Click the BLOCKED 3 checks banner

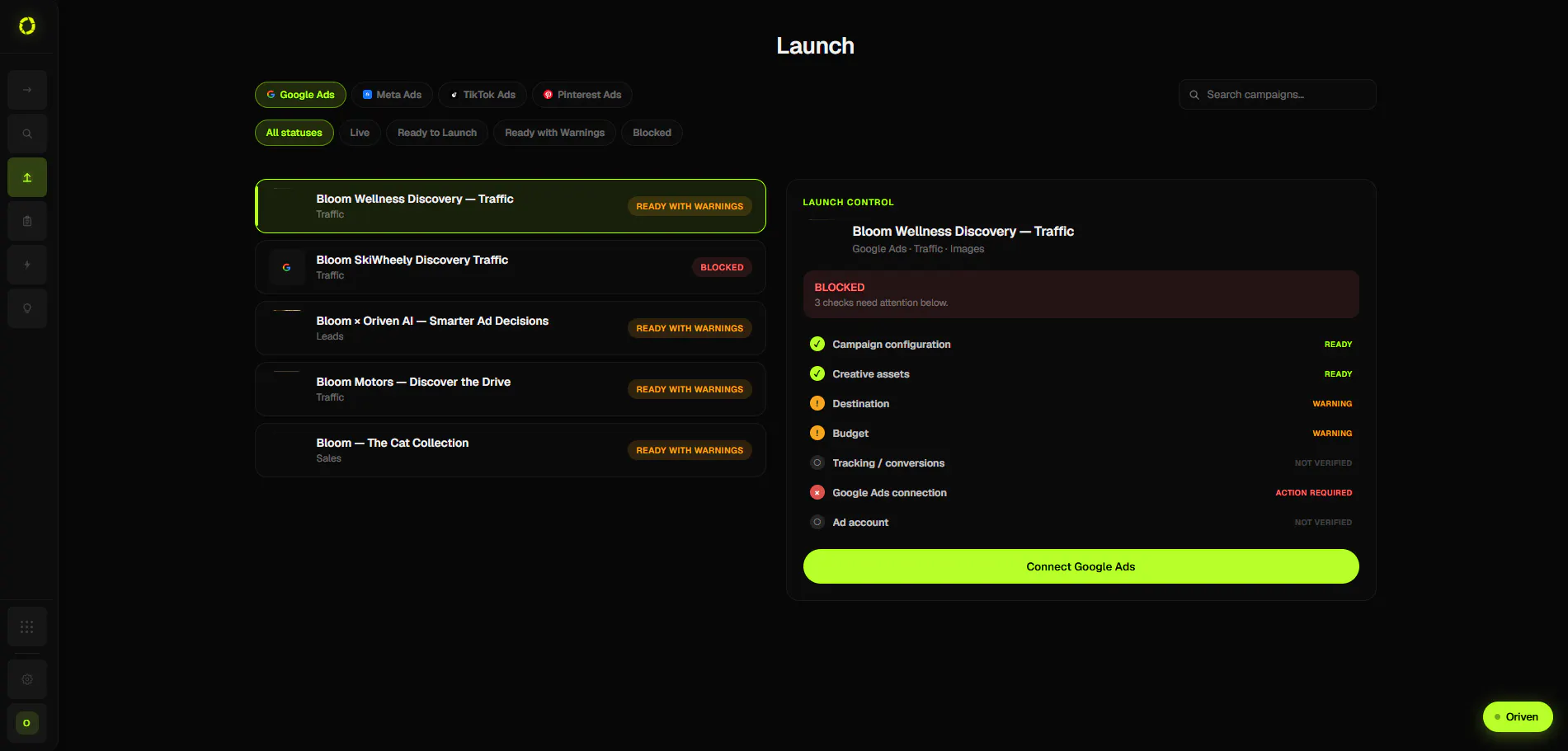coord(1081,294)
